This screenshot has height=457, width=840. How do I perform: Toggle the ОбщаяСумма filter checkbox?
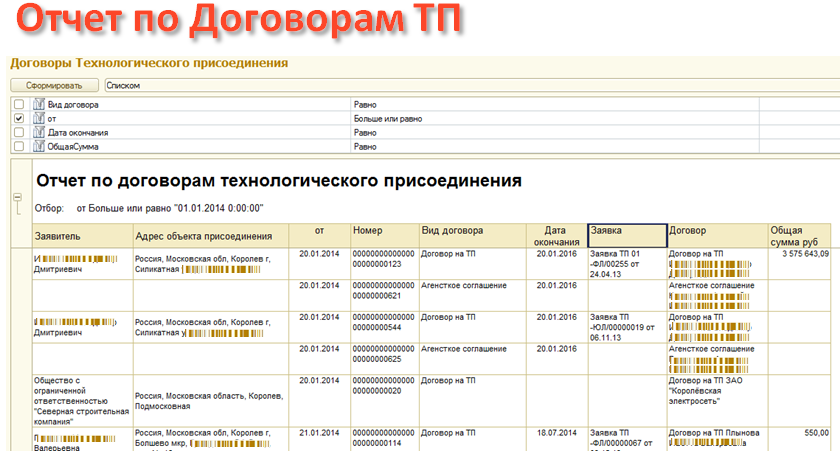[19, 146]
